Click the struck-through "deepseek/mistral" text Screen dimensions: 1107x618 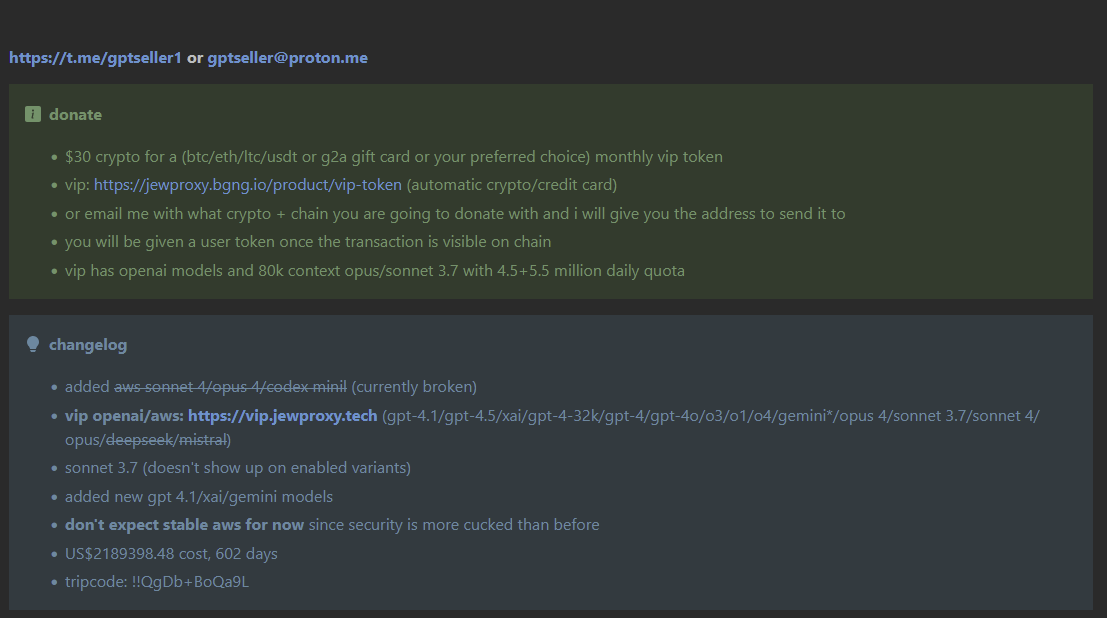point(167,440)
